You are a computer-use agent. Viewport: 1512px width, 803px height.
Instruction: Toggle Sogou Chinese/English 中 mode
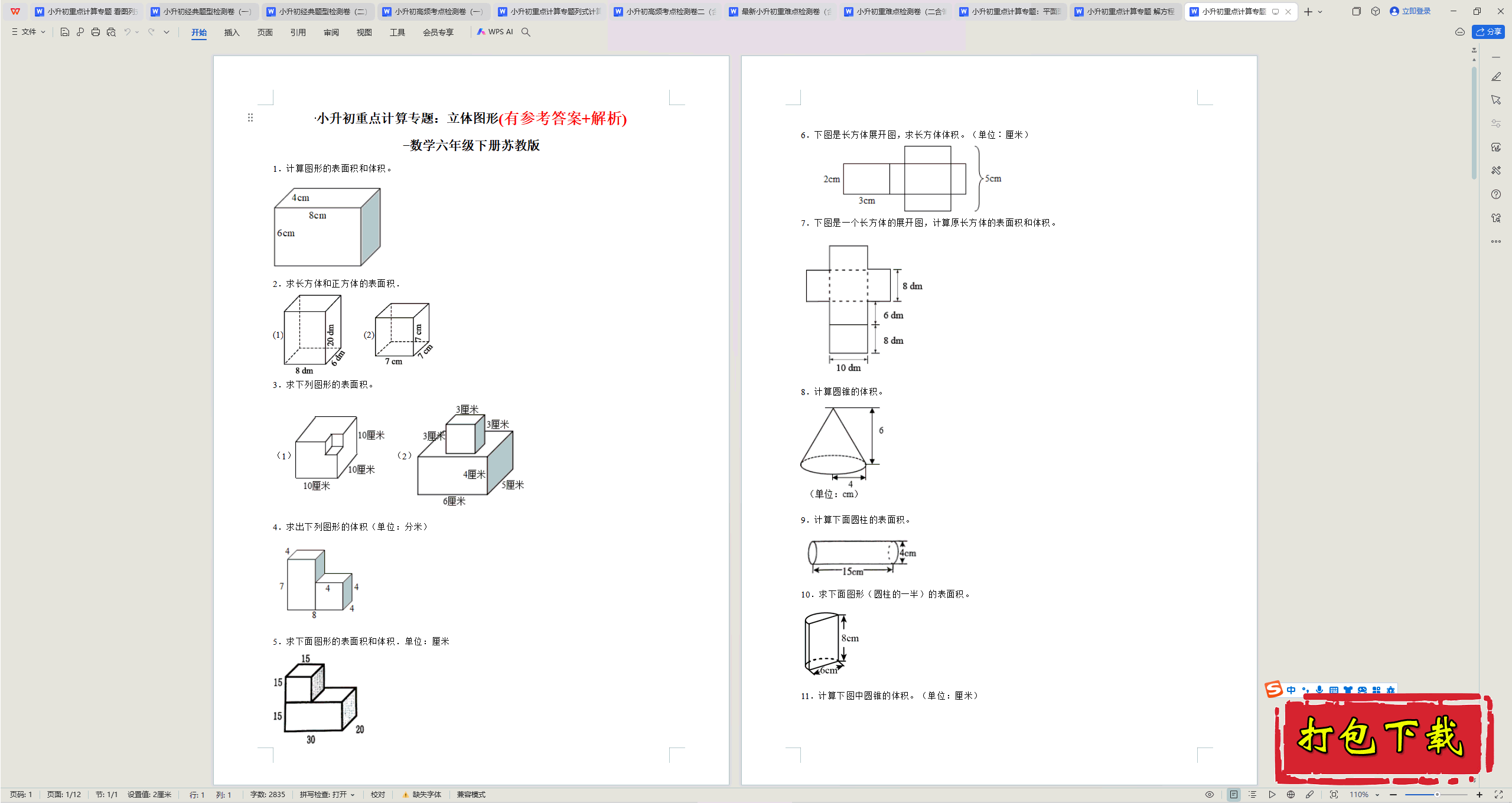1291,690
